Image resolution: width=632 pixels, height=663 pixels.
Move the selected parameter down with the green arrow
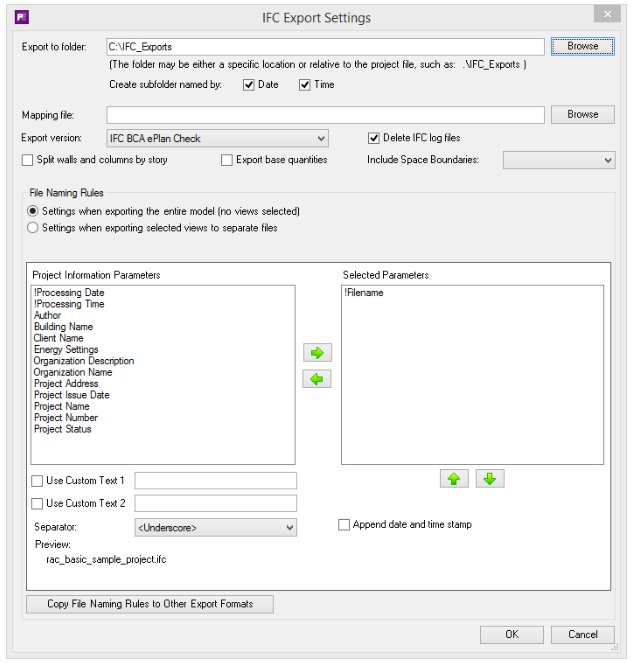[490, 479]
